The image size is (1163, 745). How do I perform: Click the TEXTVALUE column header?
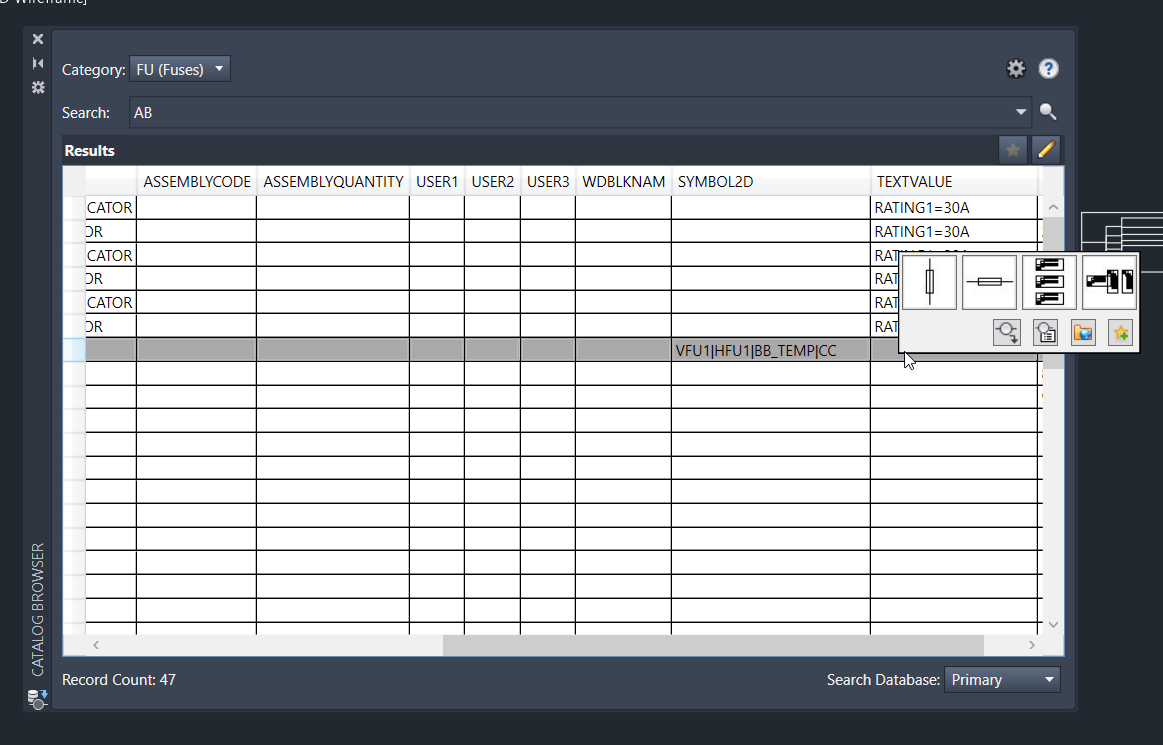coord(915,181)
